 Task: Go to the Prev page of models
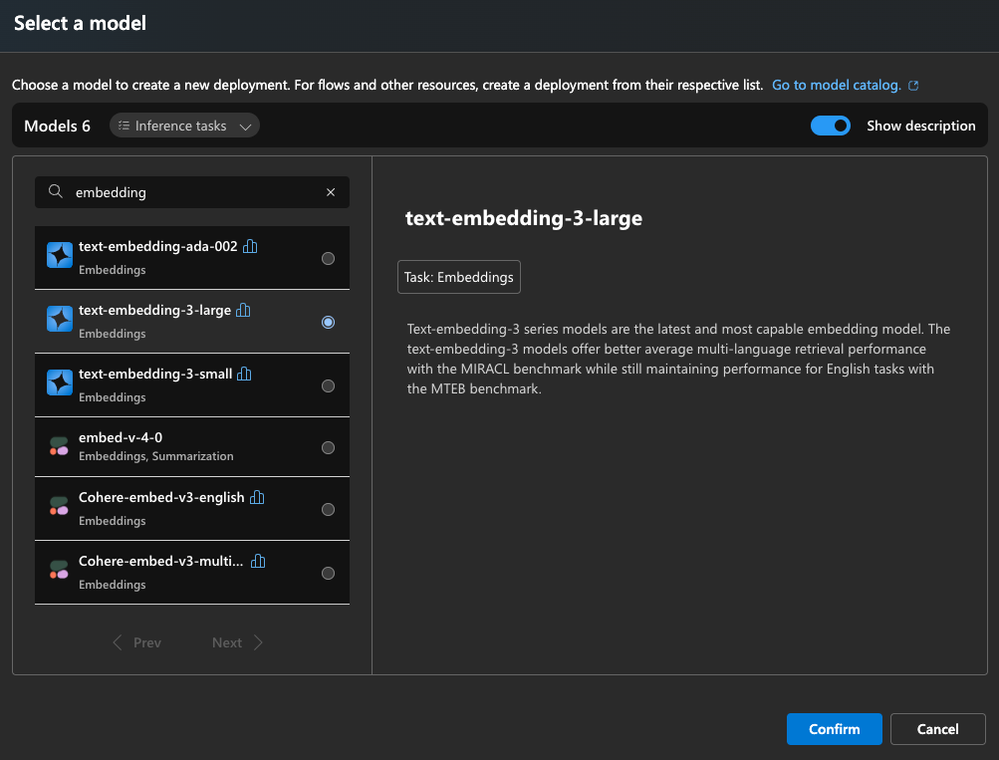137,643
